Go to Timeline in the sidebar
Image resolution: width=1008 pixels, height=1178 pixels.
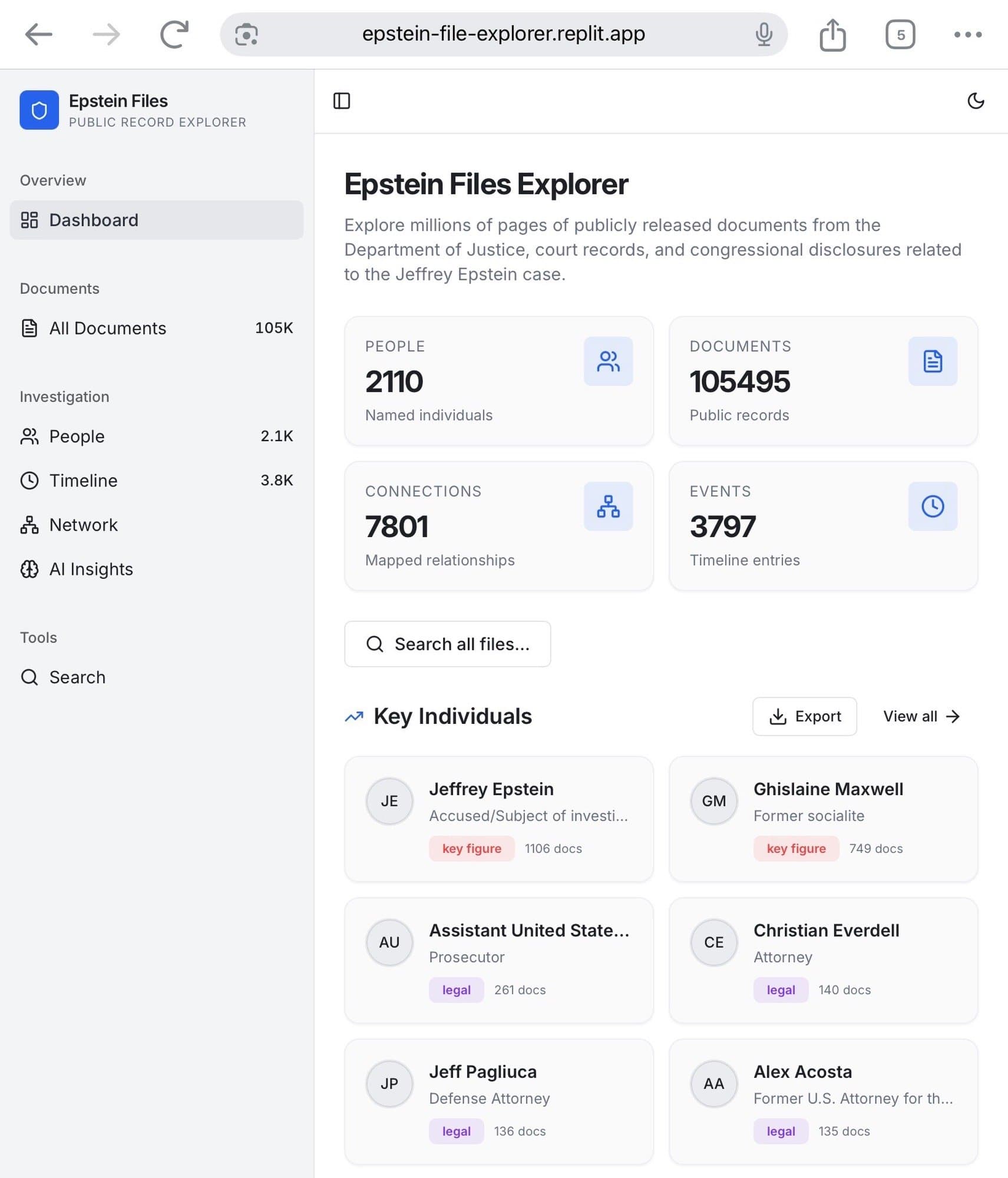click(84, 481)
